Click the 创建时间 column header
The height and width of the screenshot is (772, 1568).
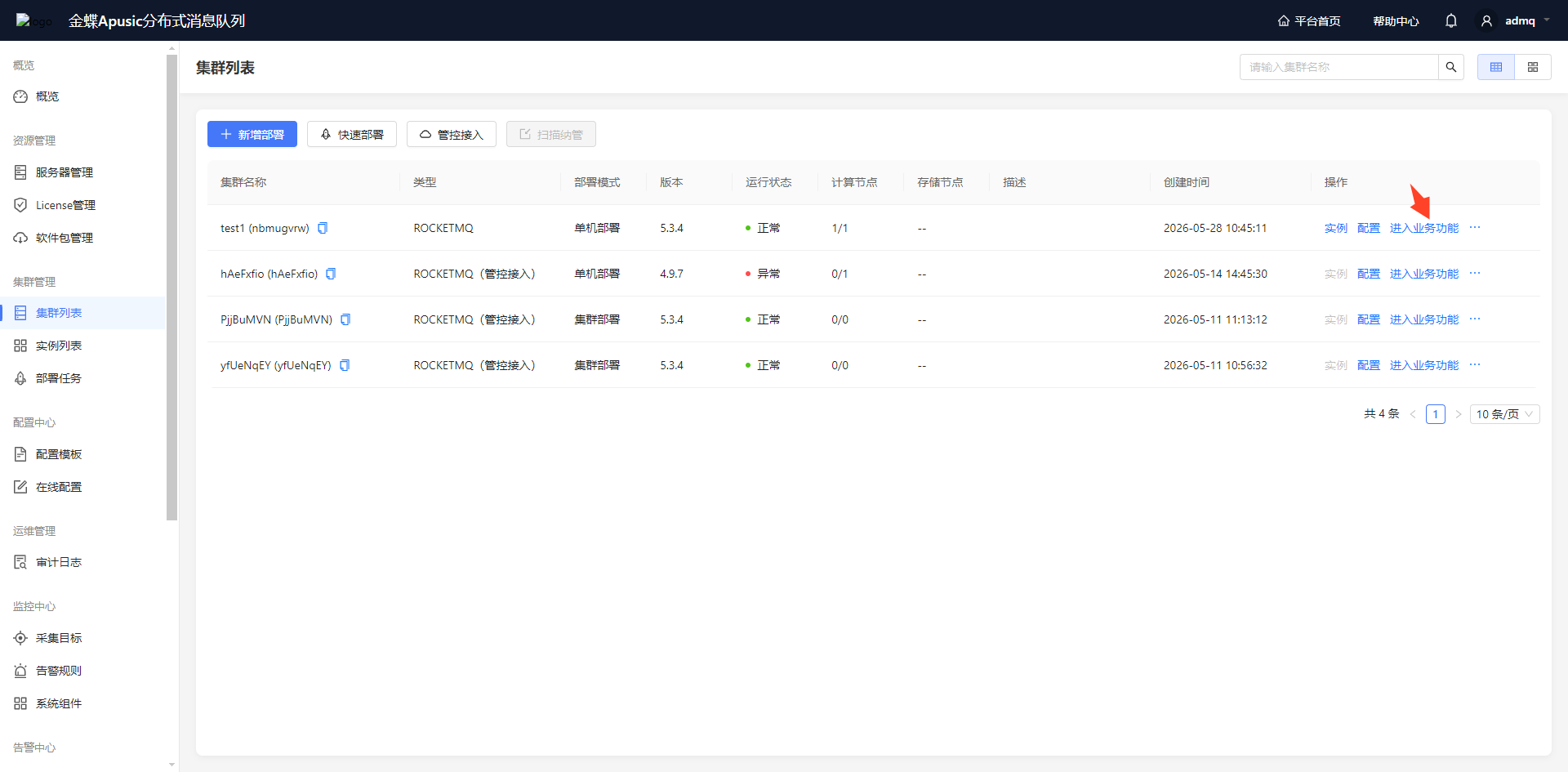point(1187,182)
